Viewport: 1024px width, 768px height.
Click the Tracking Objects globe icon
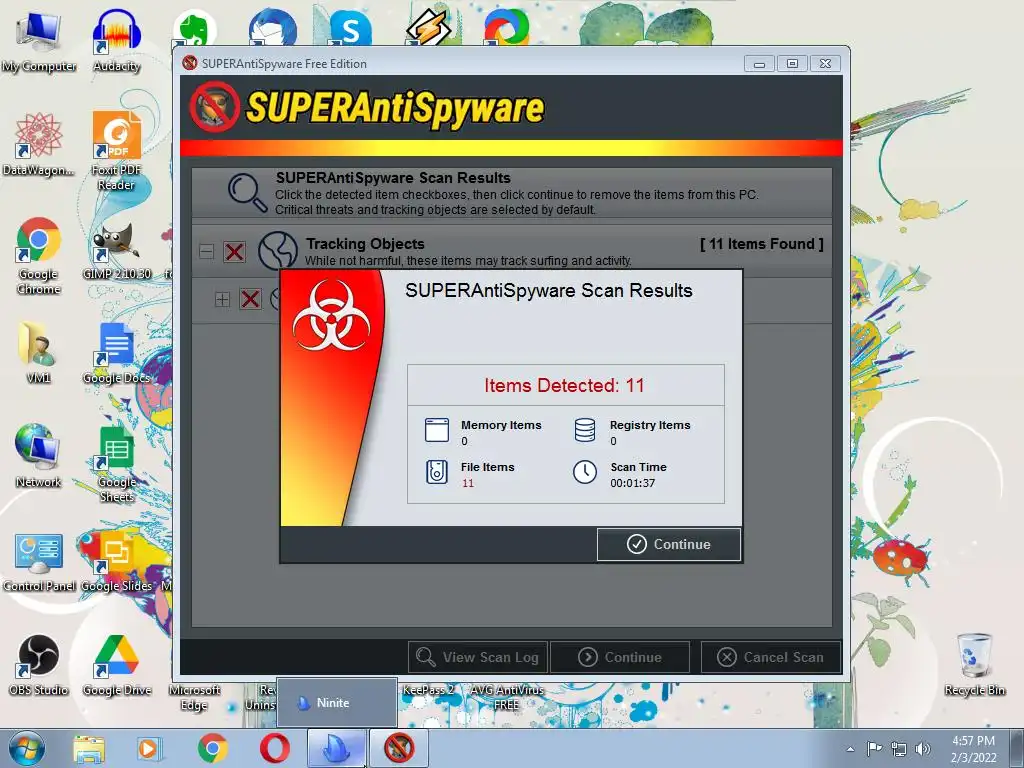point(278,251)
